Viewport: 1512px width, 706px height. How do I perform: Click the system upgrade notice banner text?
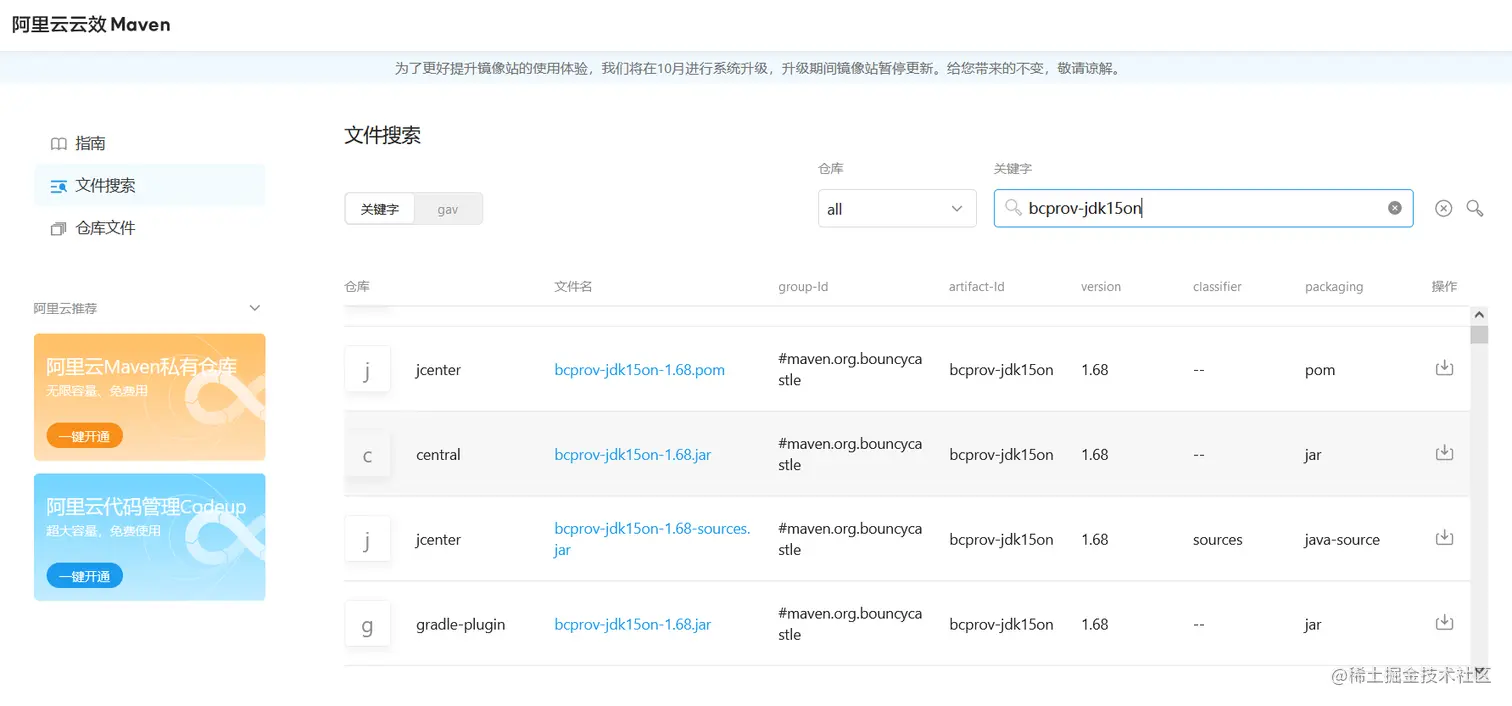click(x=758, y=69)
